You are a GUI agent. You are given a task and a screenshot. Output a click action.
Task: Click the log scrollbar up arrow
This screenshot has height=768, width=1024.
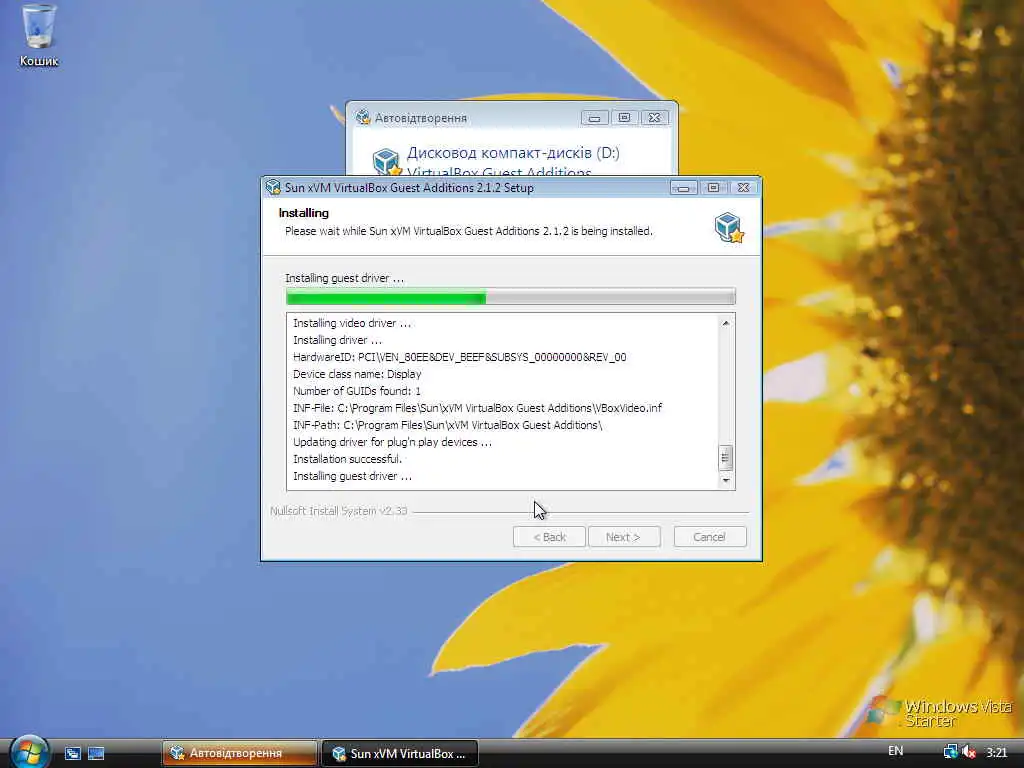725,323
